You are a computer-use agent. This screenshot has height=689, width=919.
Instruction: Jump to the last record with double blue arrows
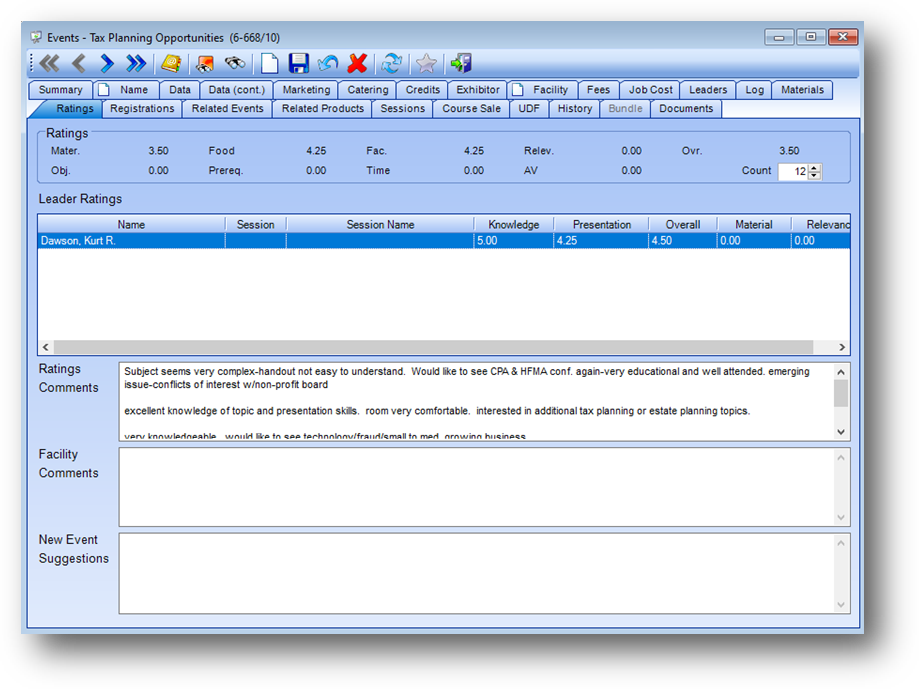click(x=136, y=63)
